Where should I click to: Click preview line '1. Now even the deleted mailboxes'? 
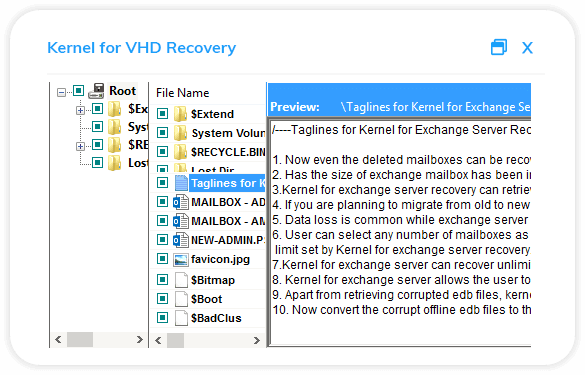pos(401,159)
